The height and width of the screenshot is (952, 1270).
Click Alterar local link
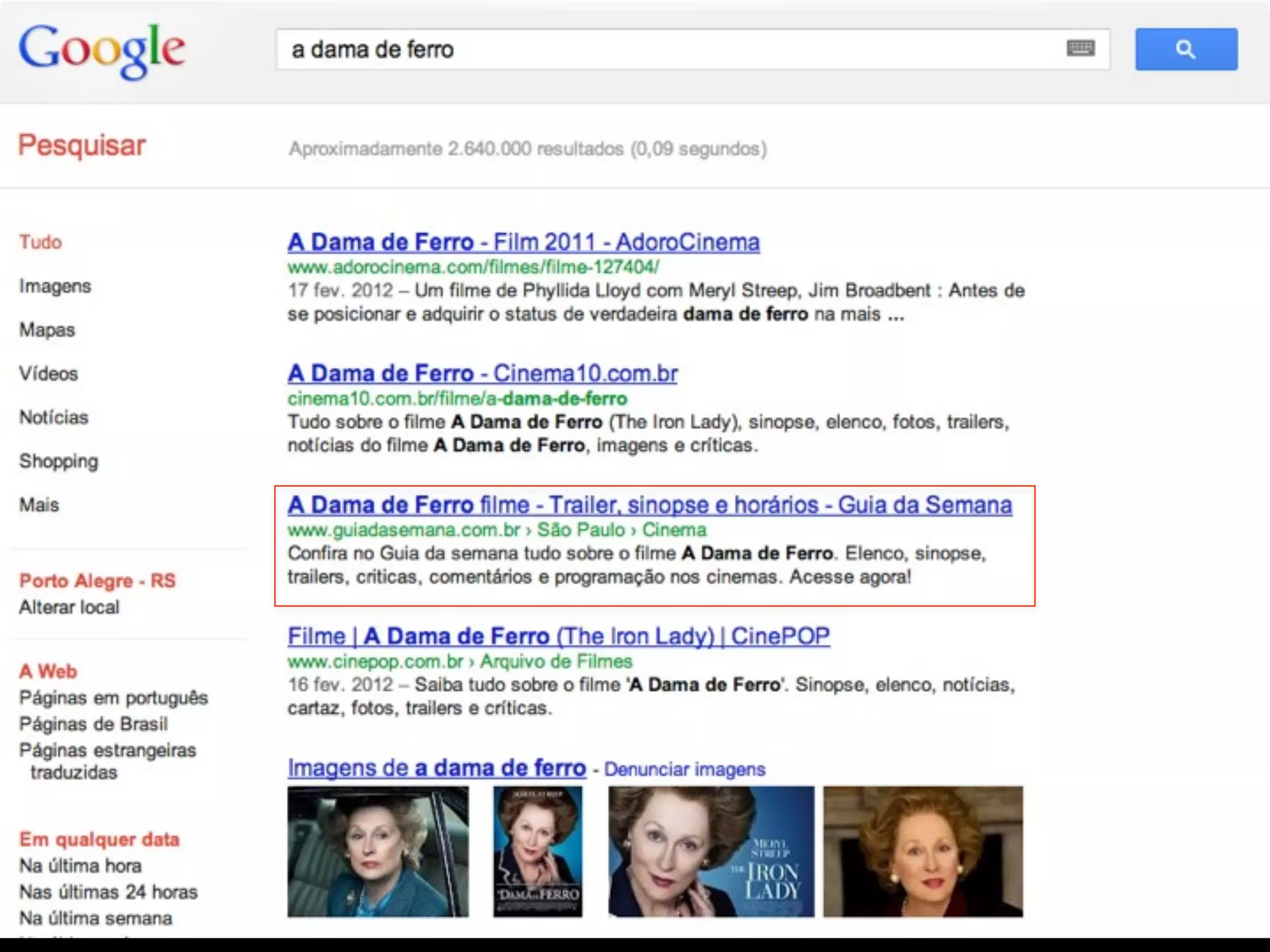69,607
